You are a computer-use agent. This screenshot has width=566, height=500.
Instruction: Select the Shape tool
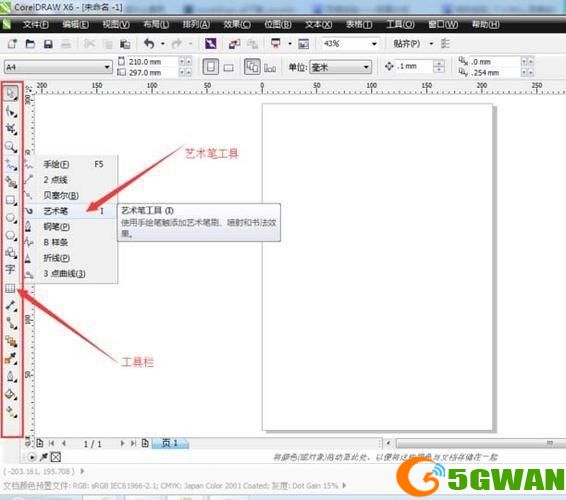(11, 112)
